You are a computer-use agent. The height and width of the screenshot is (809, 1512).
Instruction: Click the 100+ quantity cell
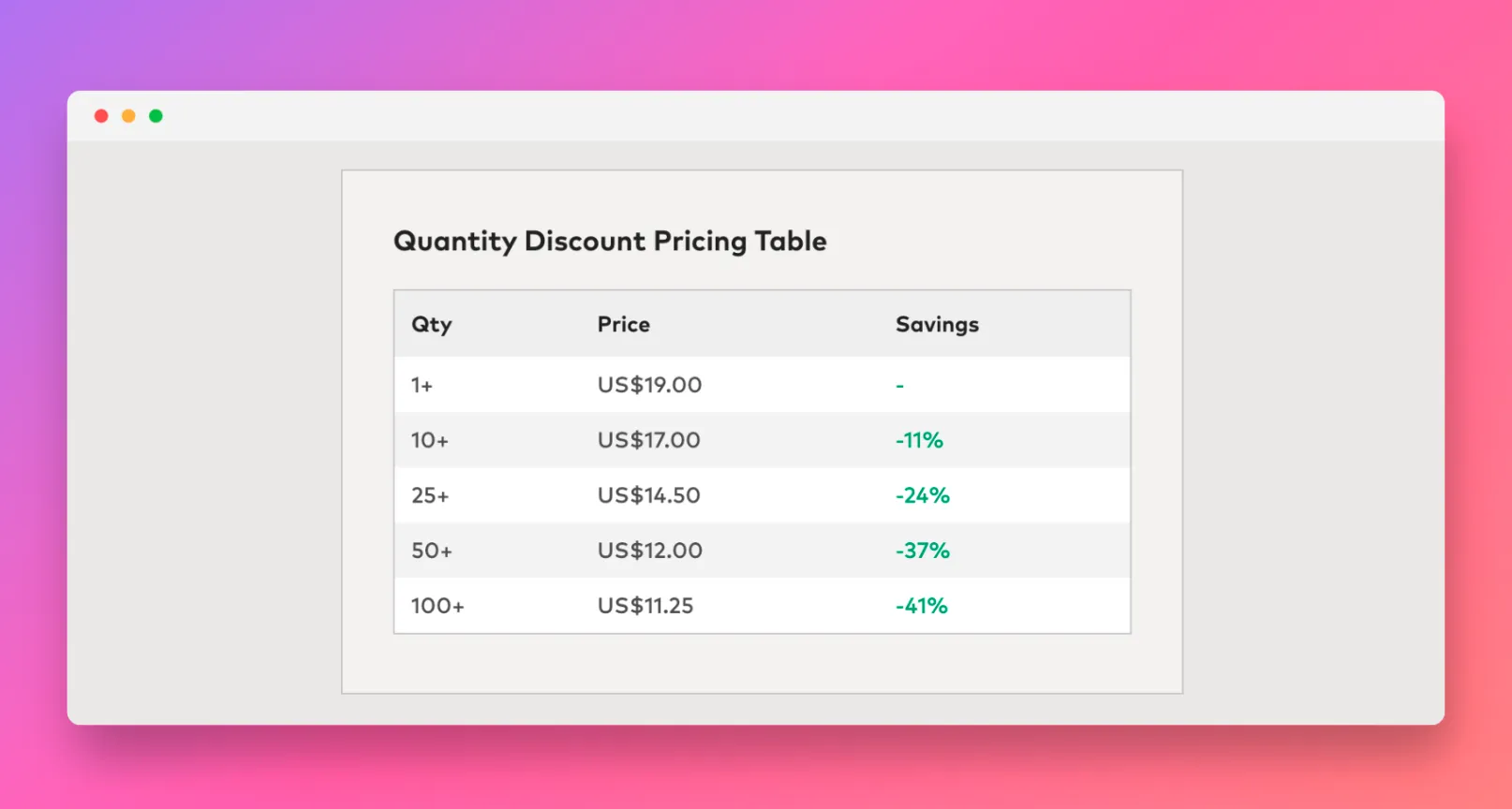click(x=437, y=606)
